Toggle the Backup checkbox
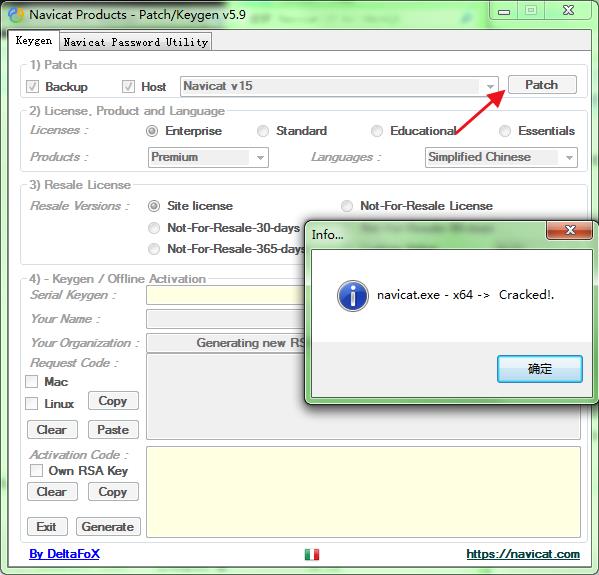599x575 pixels. pos(32,86)
